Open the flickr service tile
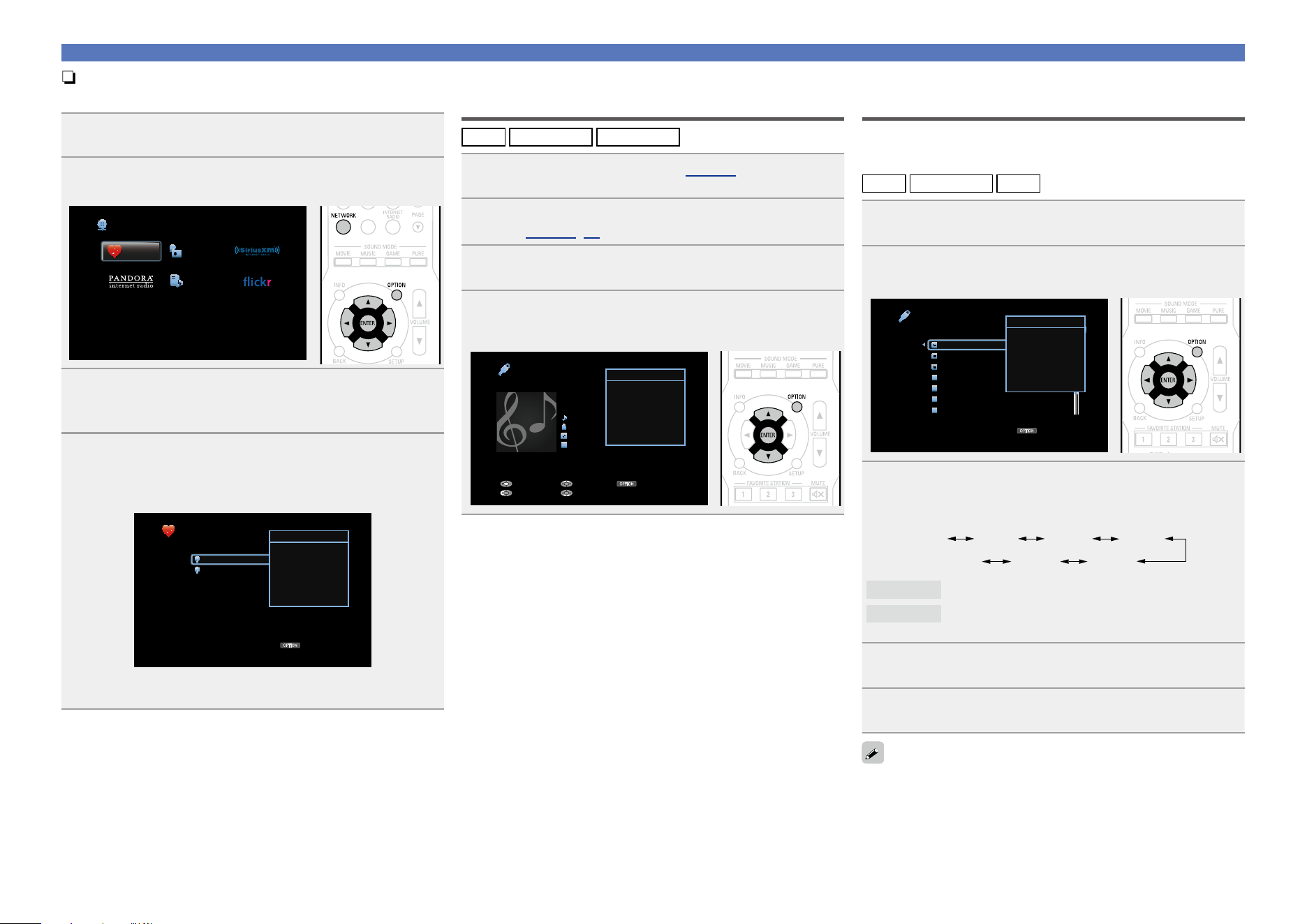Screen dimensions: 1307x924 coord(257,282)
